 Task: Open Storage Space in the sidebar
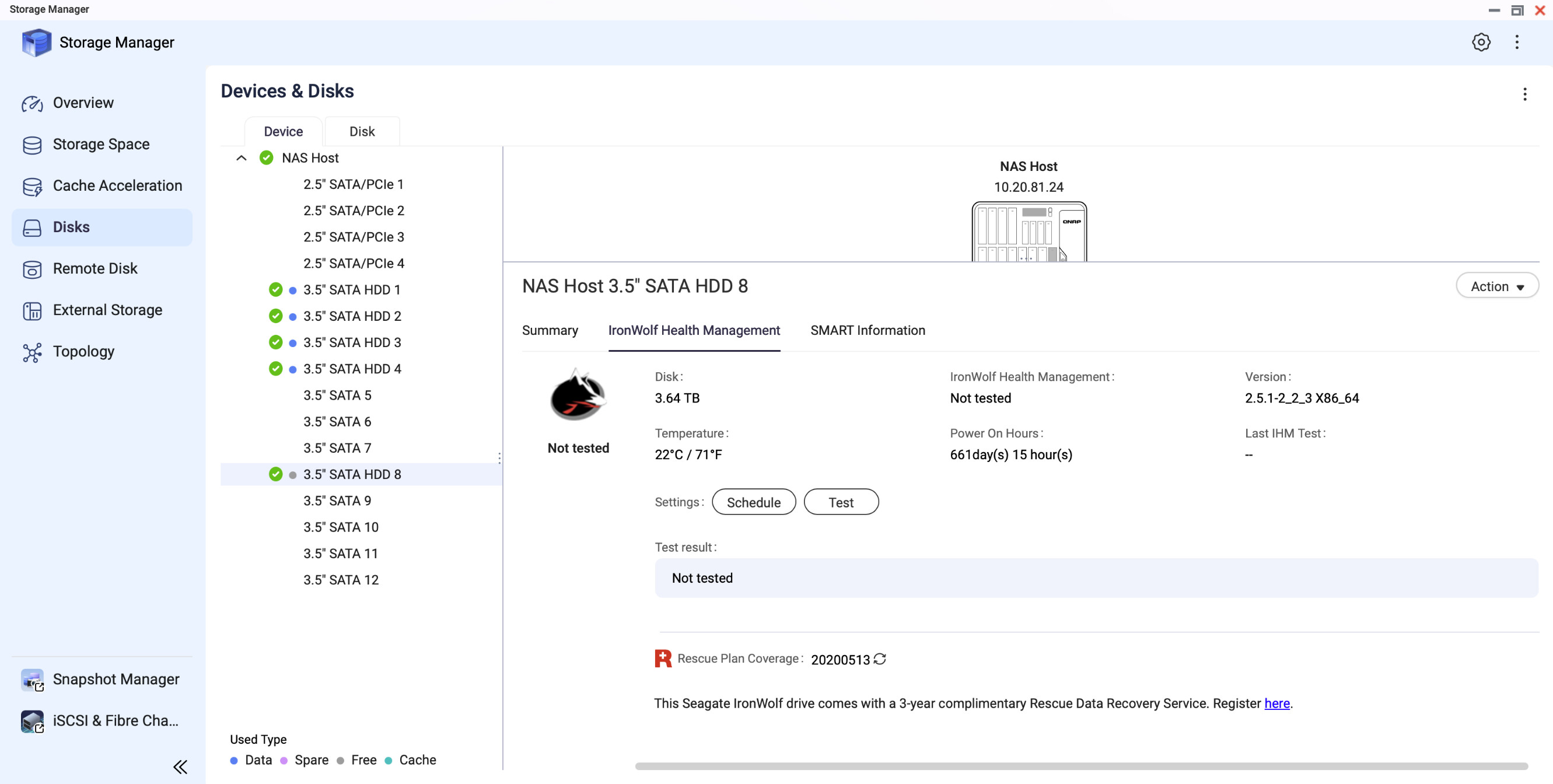[x=103, y=145]
